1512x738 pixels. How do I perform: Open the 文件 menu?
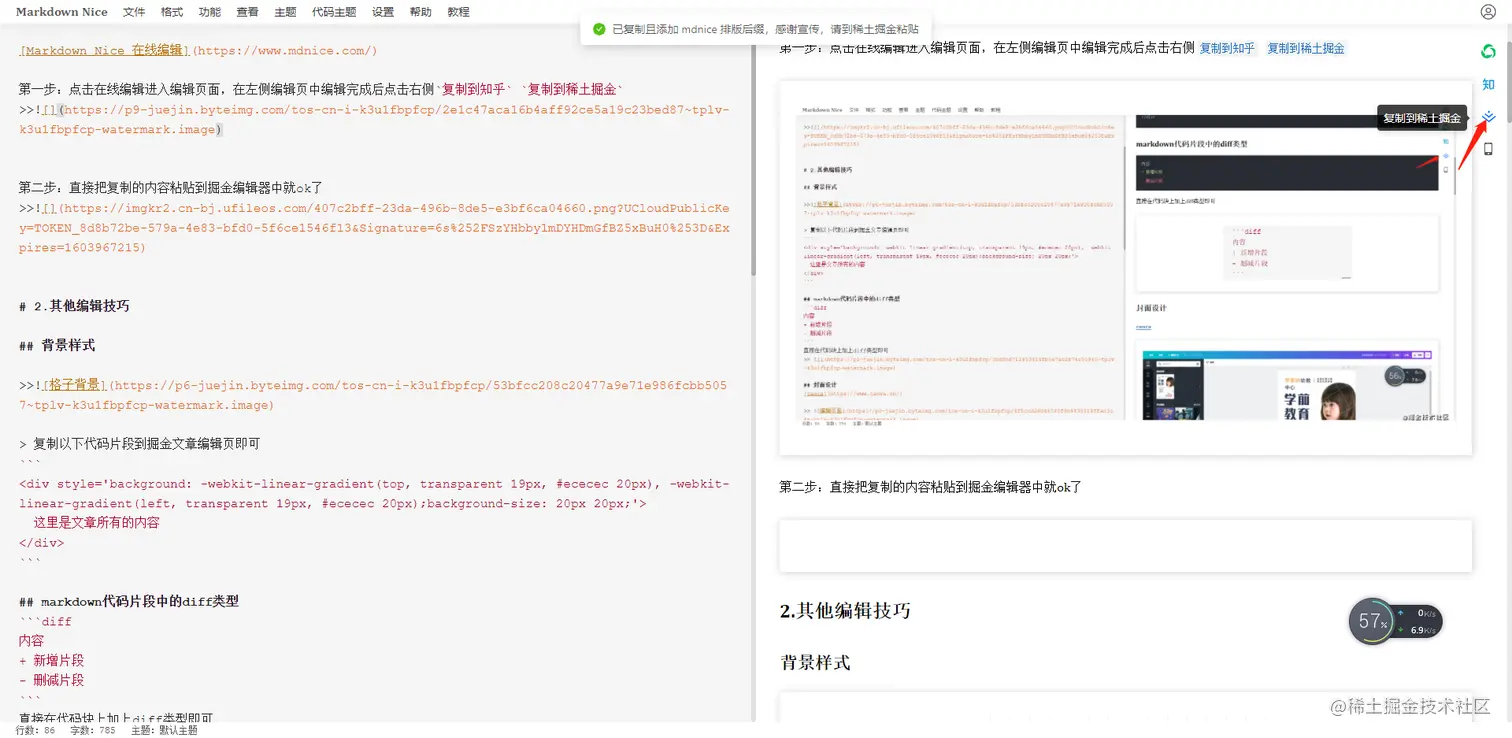pos(134,12)
